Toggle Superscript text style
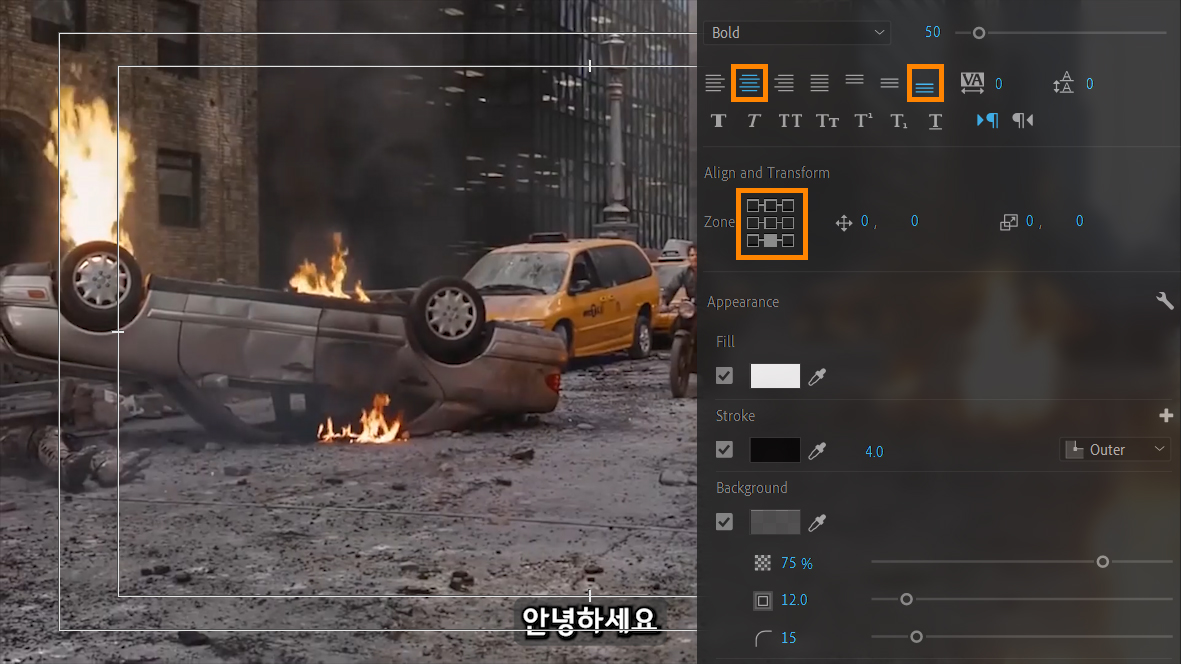1181x664 pixels. coord(863,120)
